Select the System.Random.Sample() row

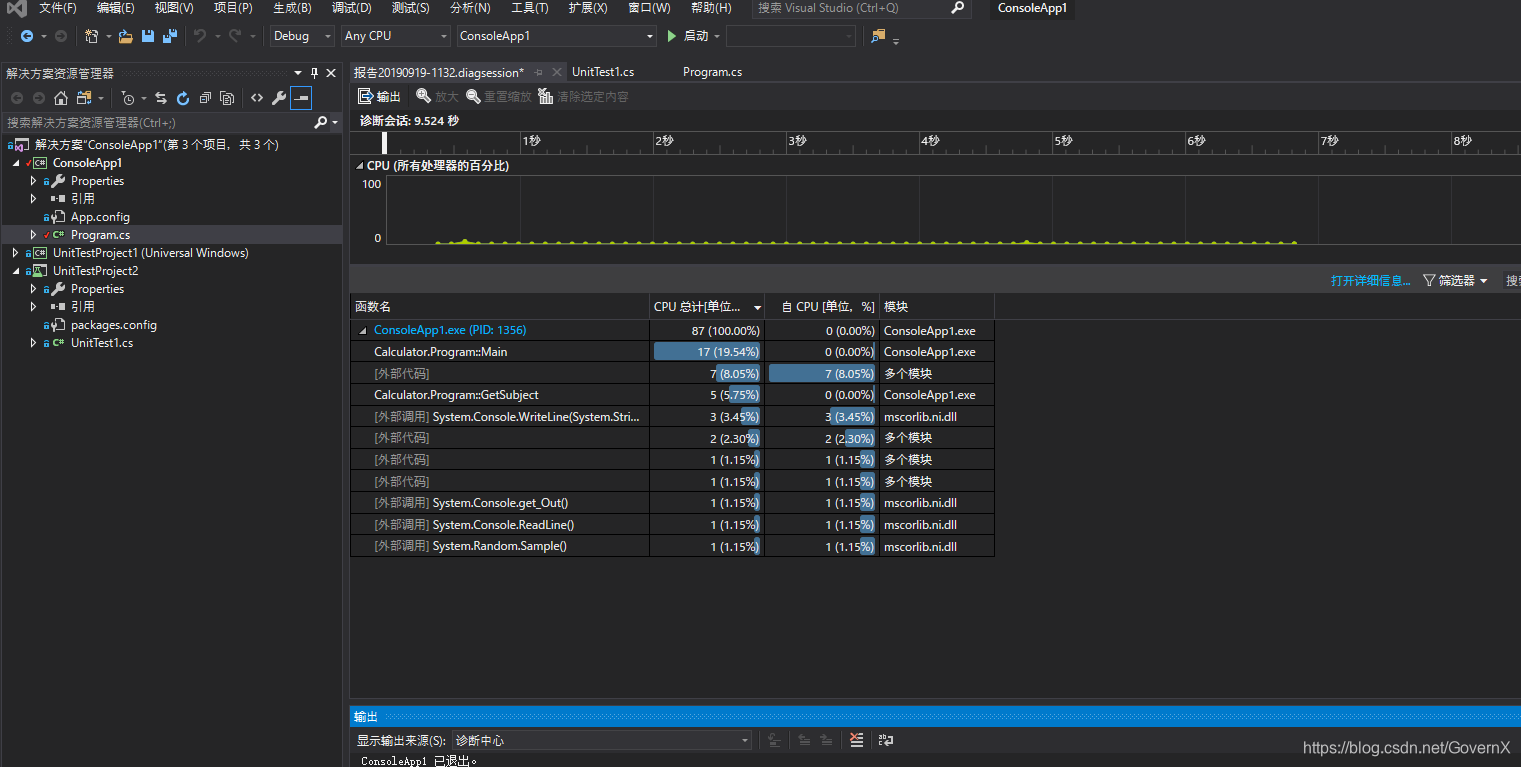pos(672,546)
